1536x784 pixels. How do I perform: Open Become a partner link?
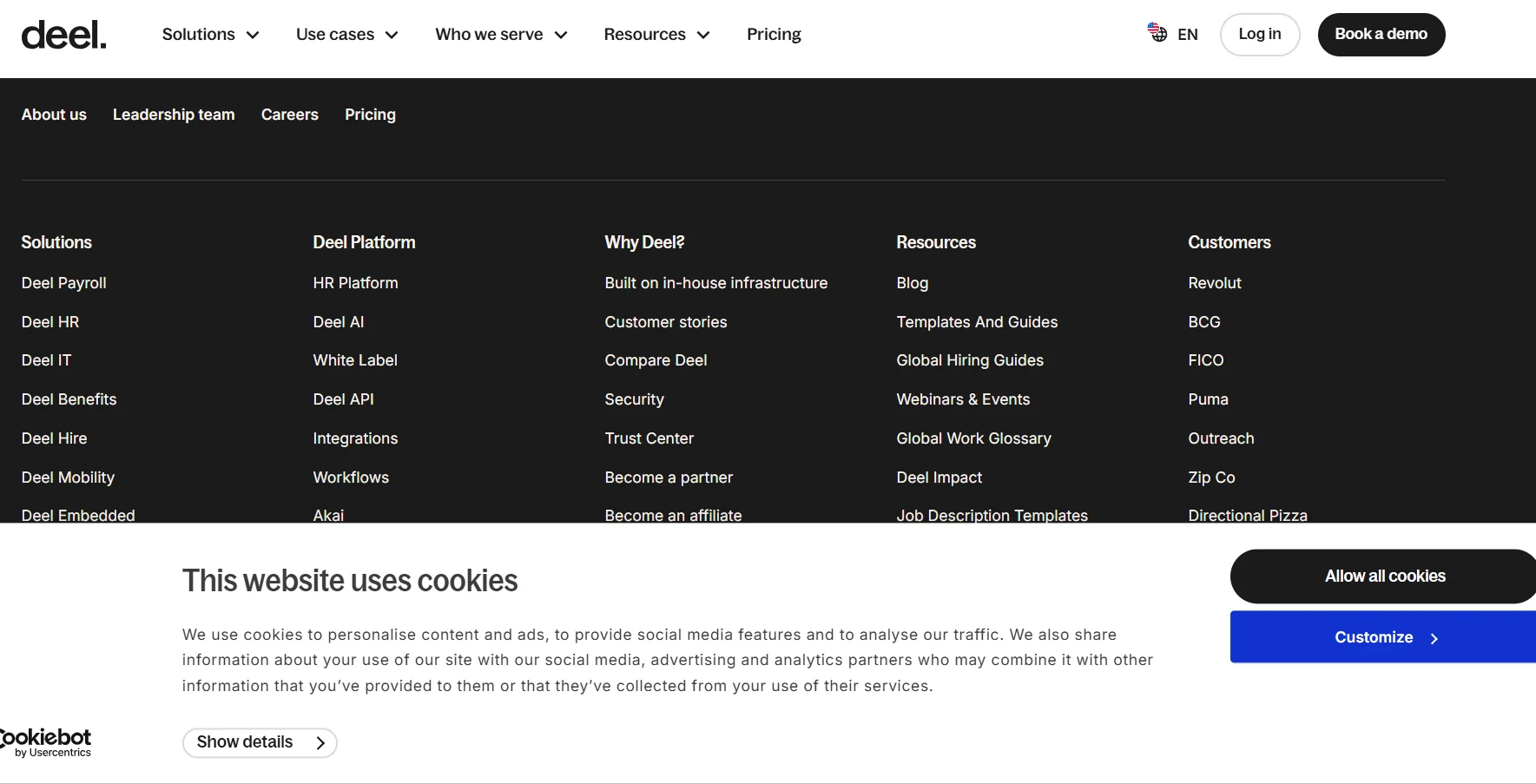(x=669, y=478)
